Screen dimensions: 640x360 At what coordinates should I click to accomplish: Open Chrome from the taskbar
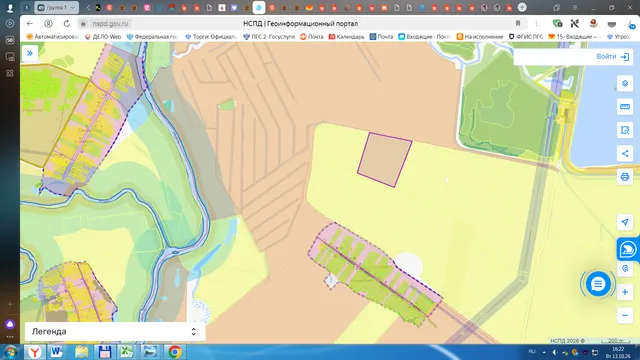pos(175,352)
